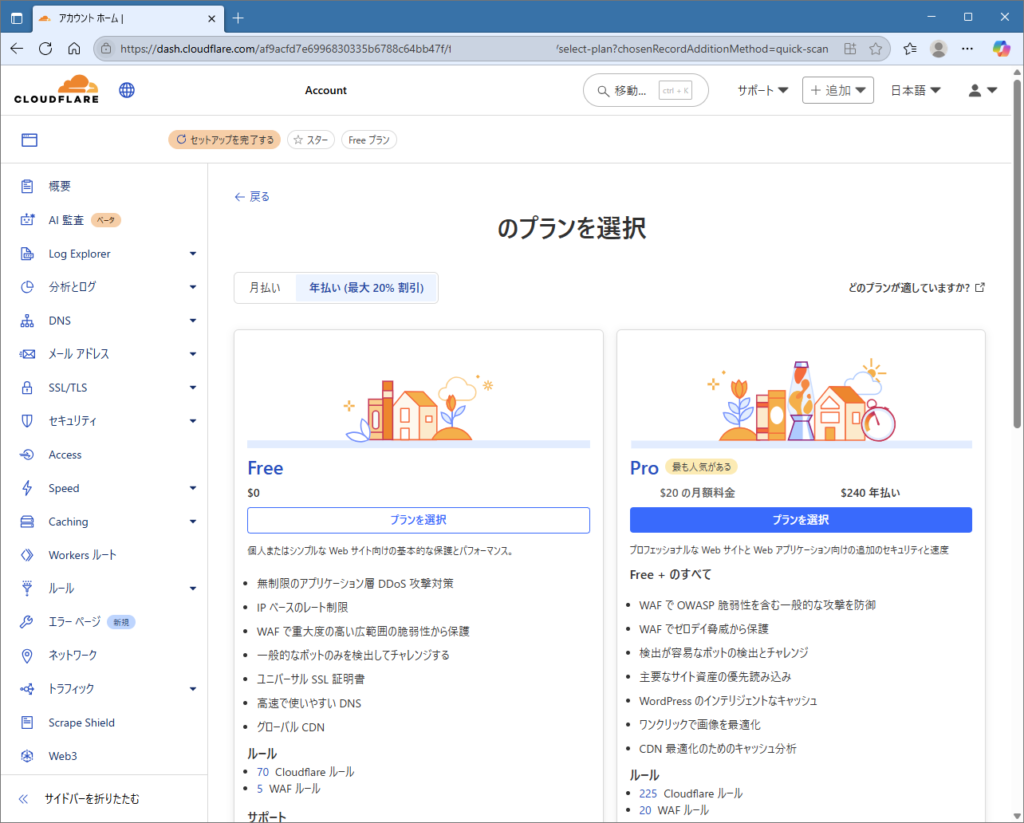This screenshot has height=823, width=1024.
Task: Click the browser refresh icon
Action: 45,48
